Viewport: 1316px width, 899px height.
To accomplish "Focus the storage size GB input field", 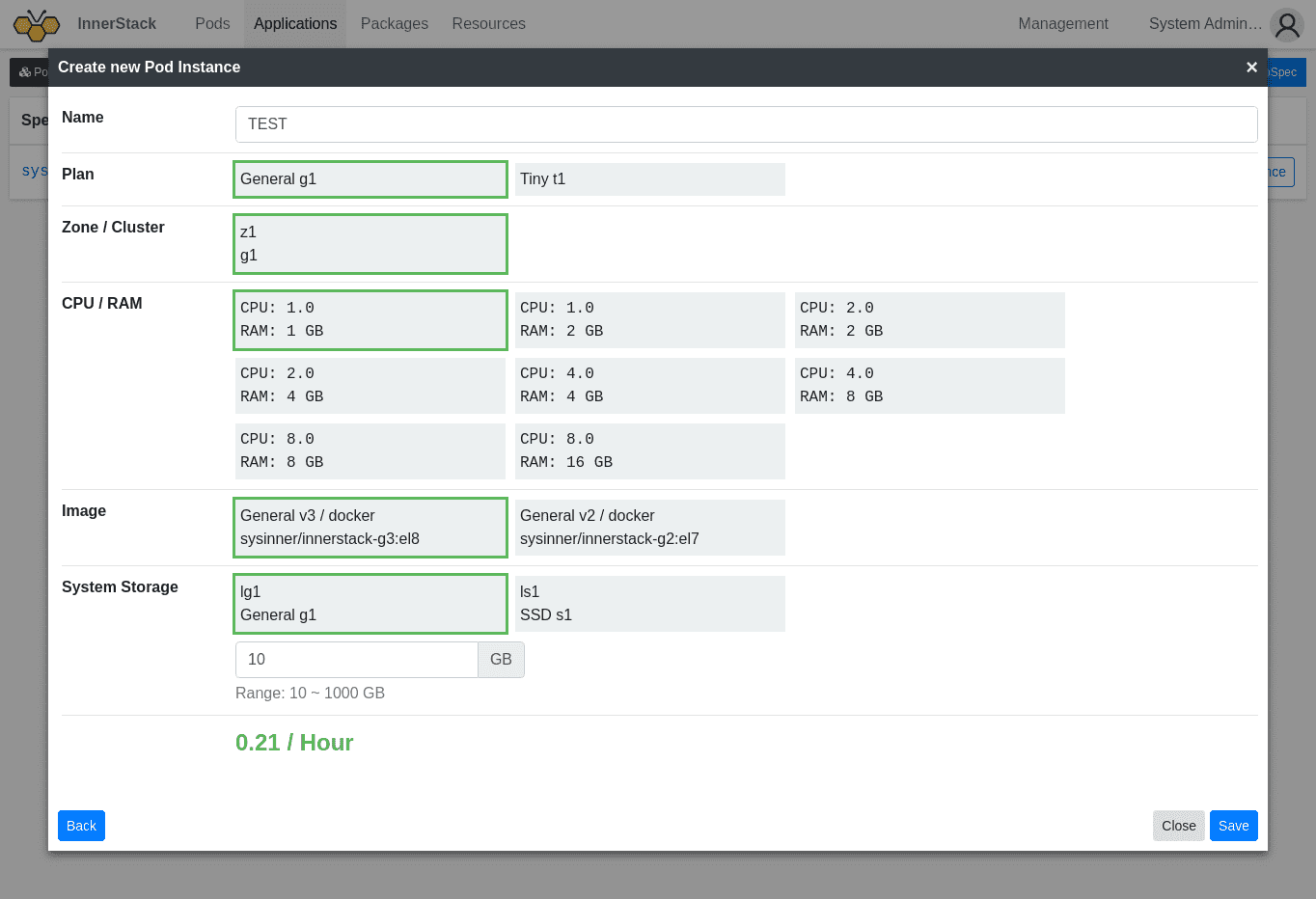I will pyautogui.click(x=357, y=660).
